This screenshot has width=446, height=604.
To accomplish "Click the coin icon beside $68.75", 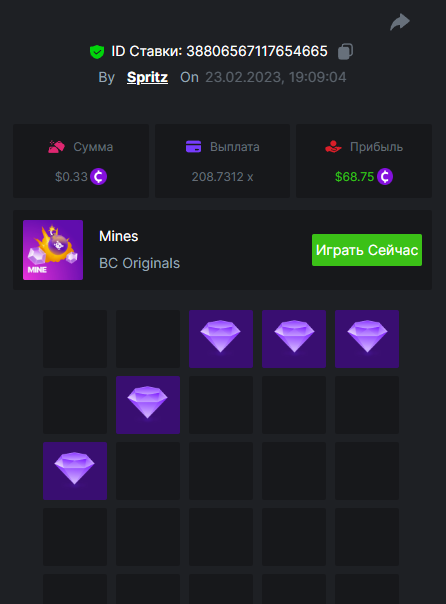I will point(385,177).
